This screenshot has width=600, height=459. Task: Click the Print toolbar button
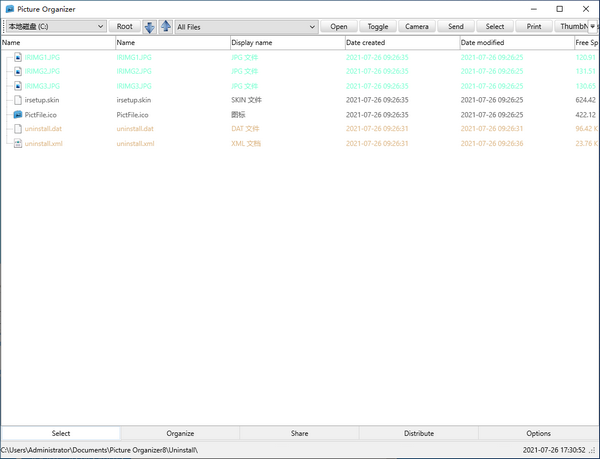[534, 27]
